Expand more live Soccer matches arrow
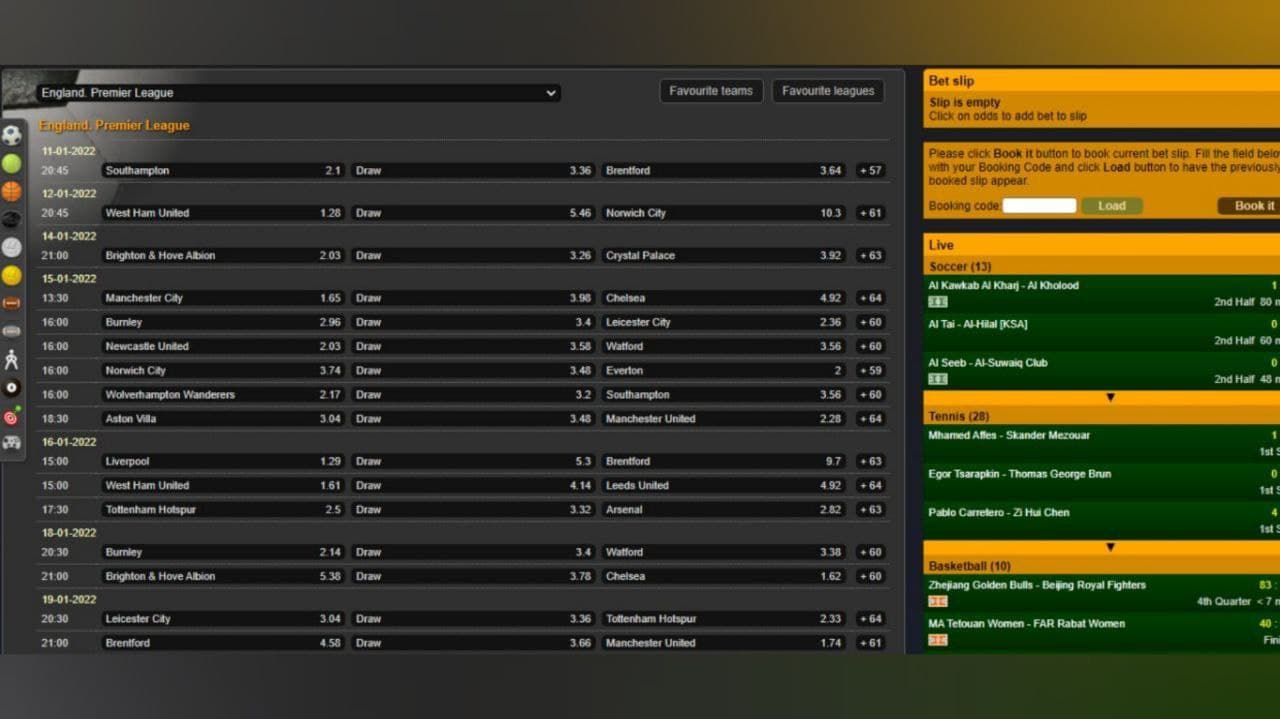This screenshot has width=1280, height=719. [1108, 398]
